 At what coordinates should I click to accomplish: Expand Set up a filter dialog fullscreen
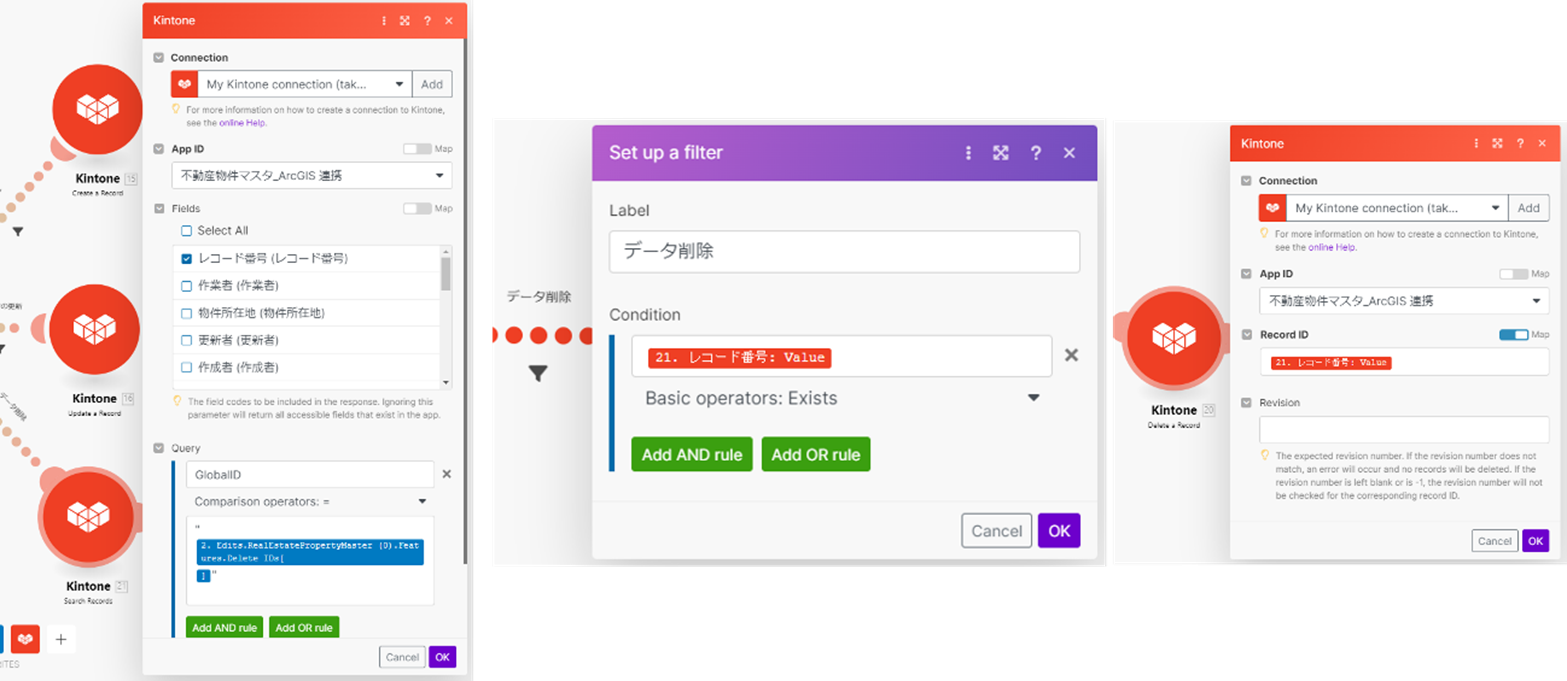point(1001,153)
